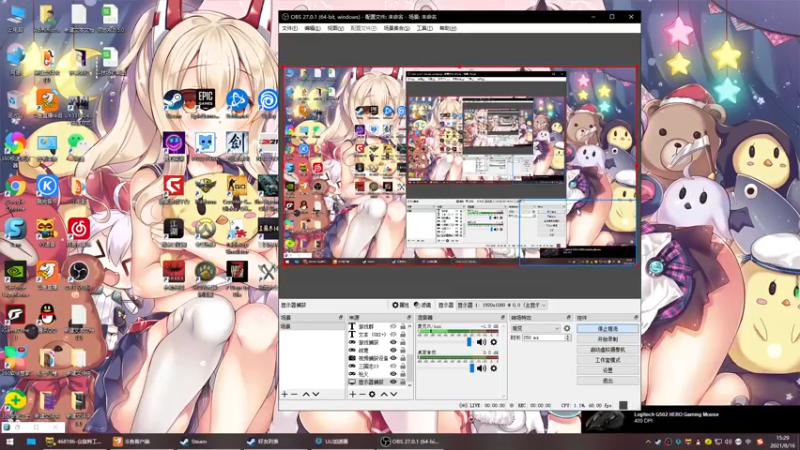Screen dimensions: 800x450
Task: Toggle visibility of 游戏捕获 source
Action: tap(393, 342)
